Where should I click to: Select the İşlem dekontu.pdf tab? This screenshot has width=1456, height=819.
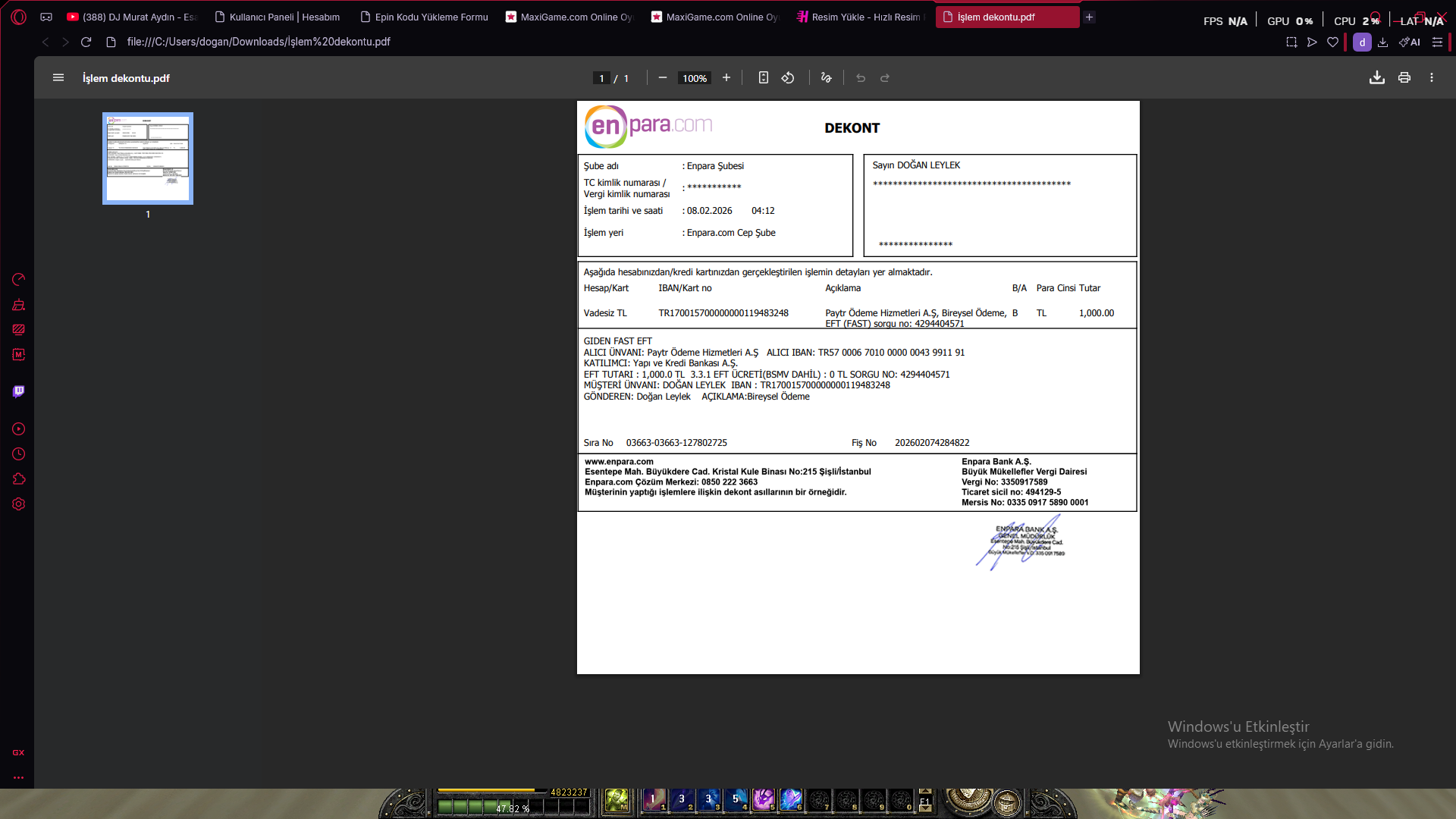coord(1007,17)
